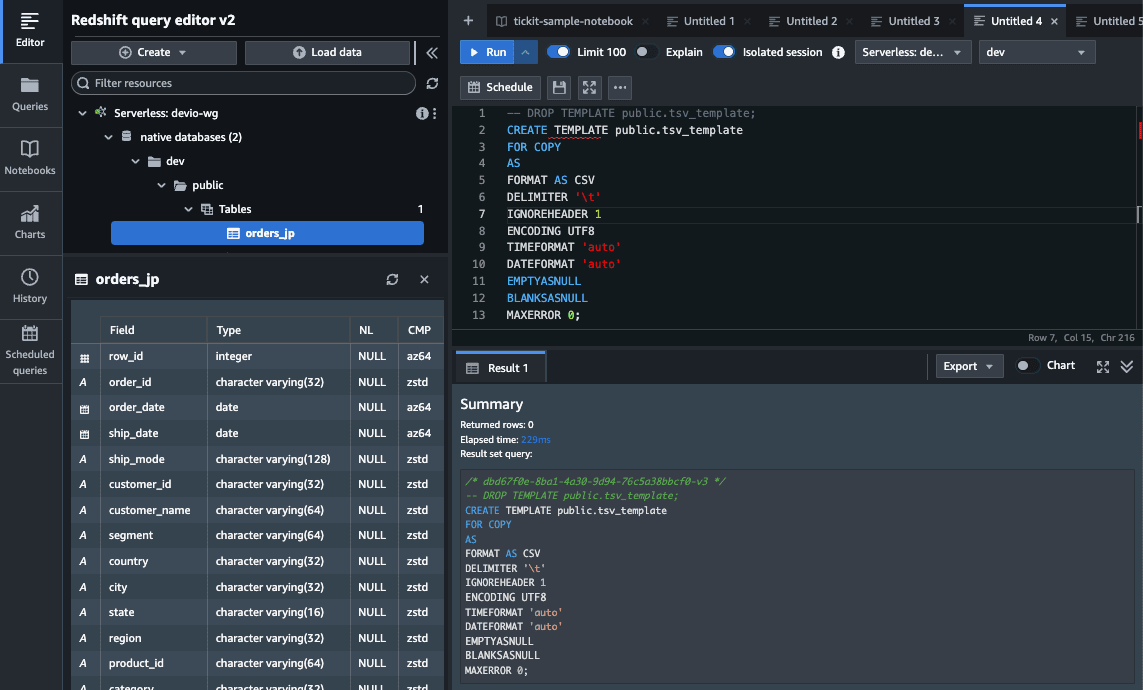Maximize the results pane
1143x690 pixels.
point(1103,366)
